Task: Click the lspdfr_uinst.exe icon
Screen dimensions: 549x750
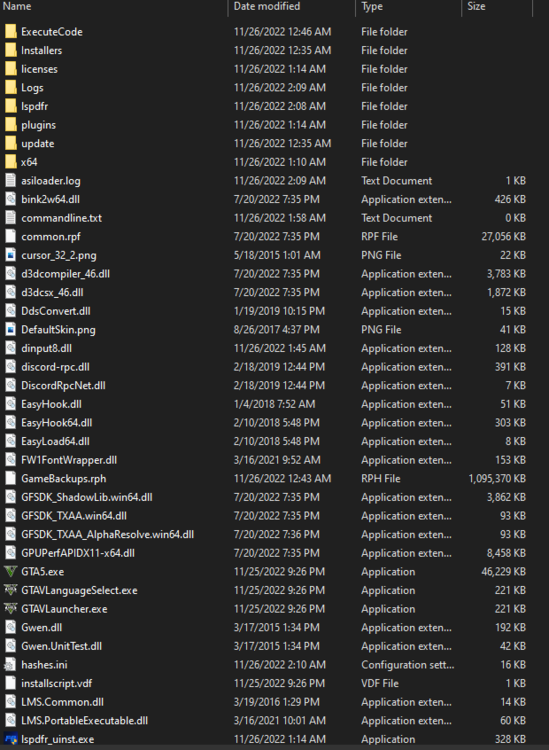Action: click(11, 739)
